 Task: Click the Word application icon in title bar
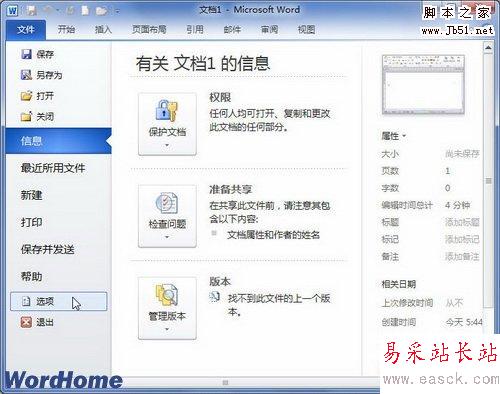coord(13,11)
